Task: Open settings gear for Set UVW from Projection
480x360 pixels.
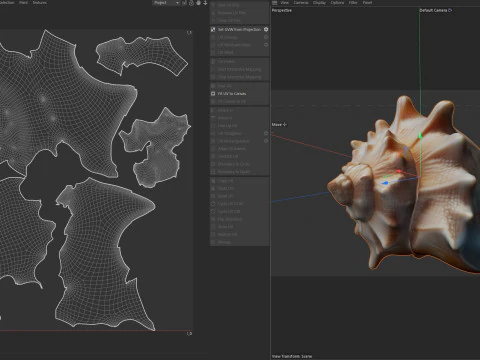Action: tap(266, 29)
